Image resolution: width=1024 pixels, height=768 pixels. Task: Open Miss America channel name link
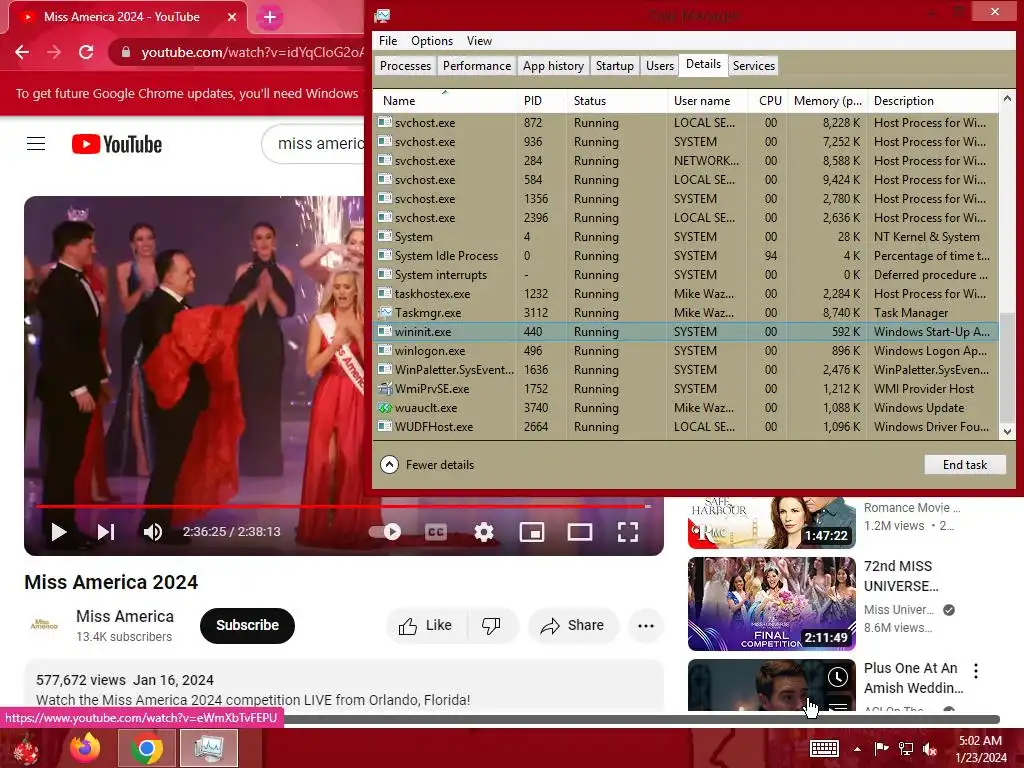click(125, 616)
